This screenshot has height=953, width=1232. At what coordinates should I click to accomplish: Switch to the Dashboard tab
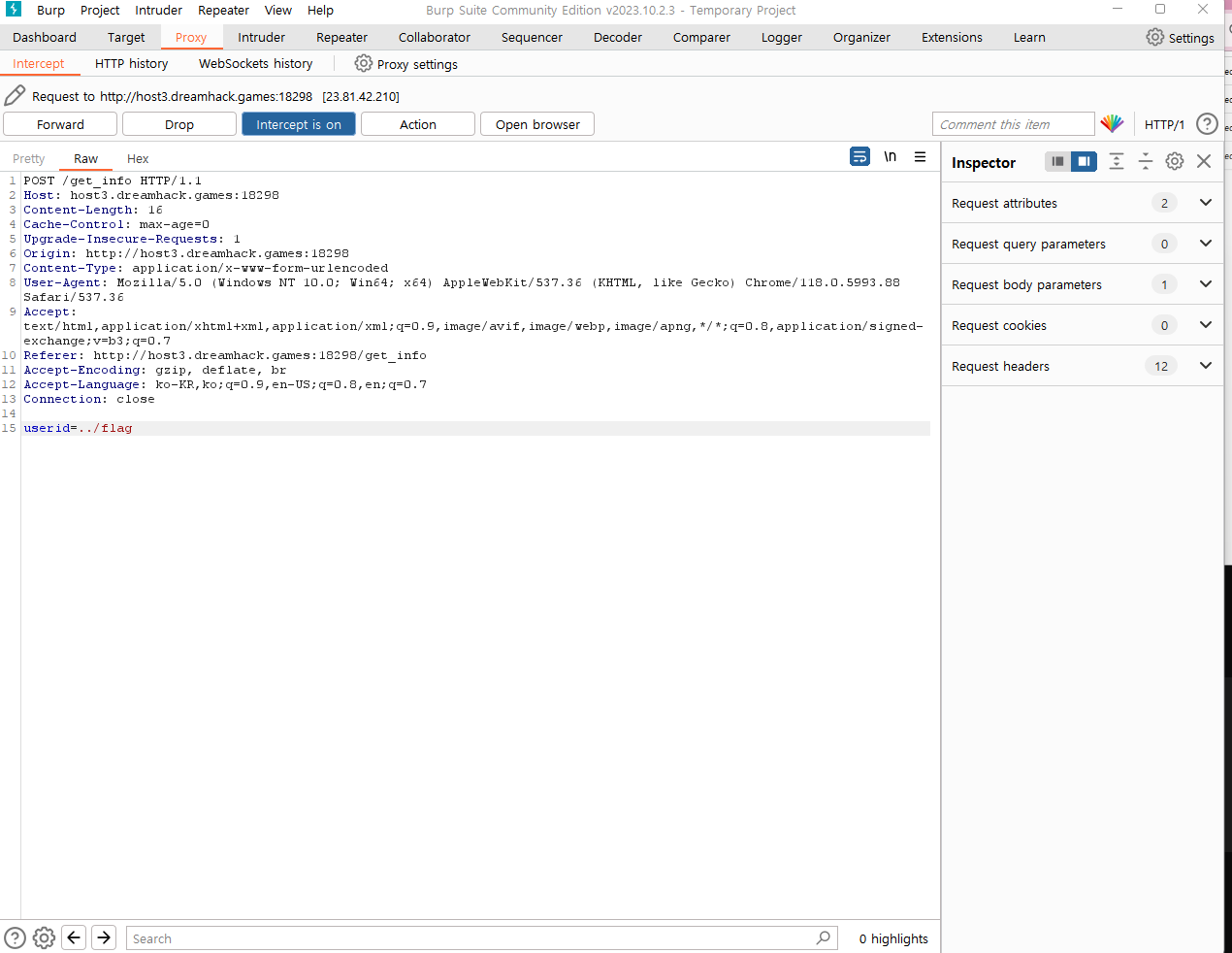tap(45, 37)
